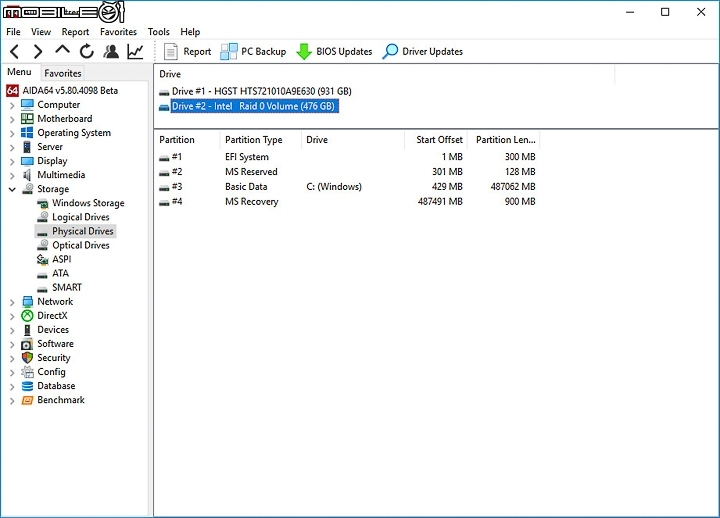Select the MS Reserved partition row
Viewport: 720px width, 518px height.
[x=347, y=172]
